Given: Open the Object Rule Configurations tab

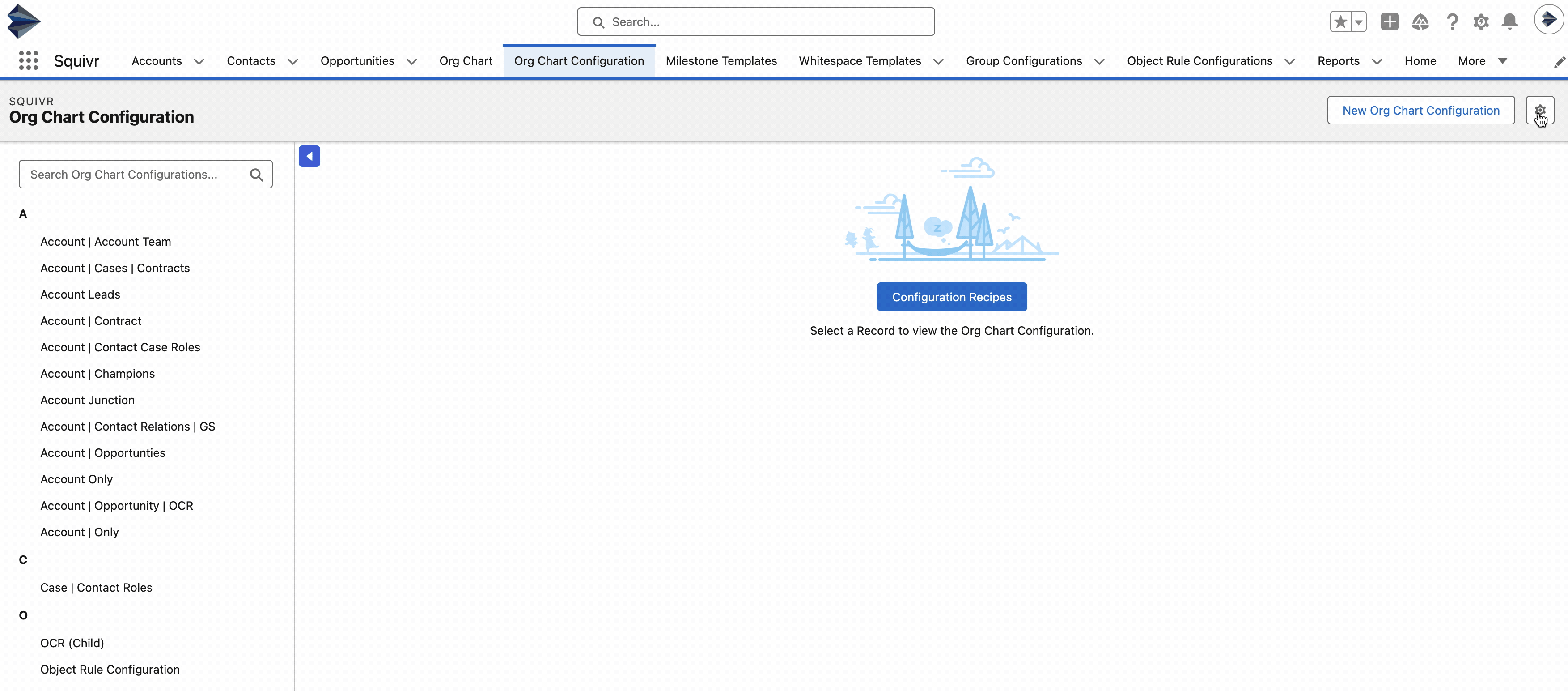Looking at the screenshot, I should [x=1199, y=61].
